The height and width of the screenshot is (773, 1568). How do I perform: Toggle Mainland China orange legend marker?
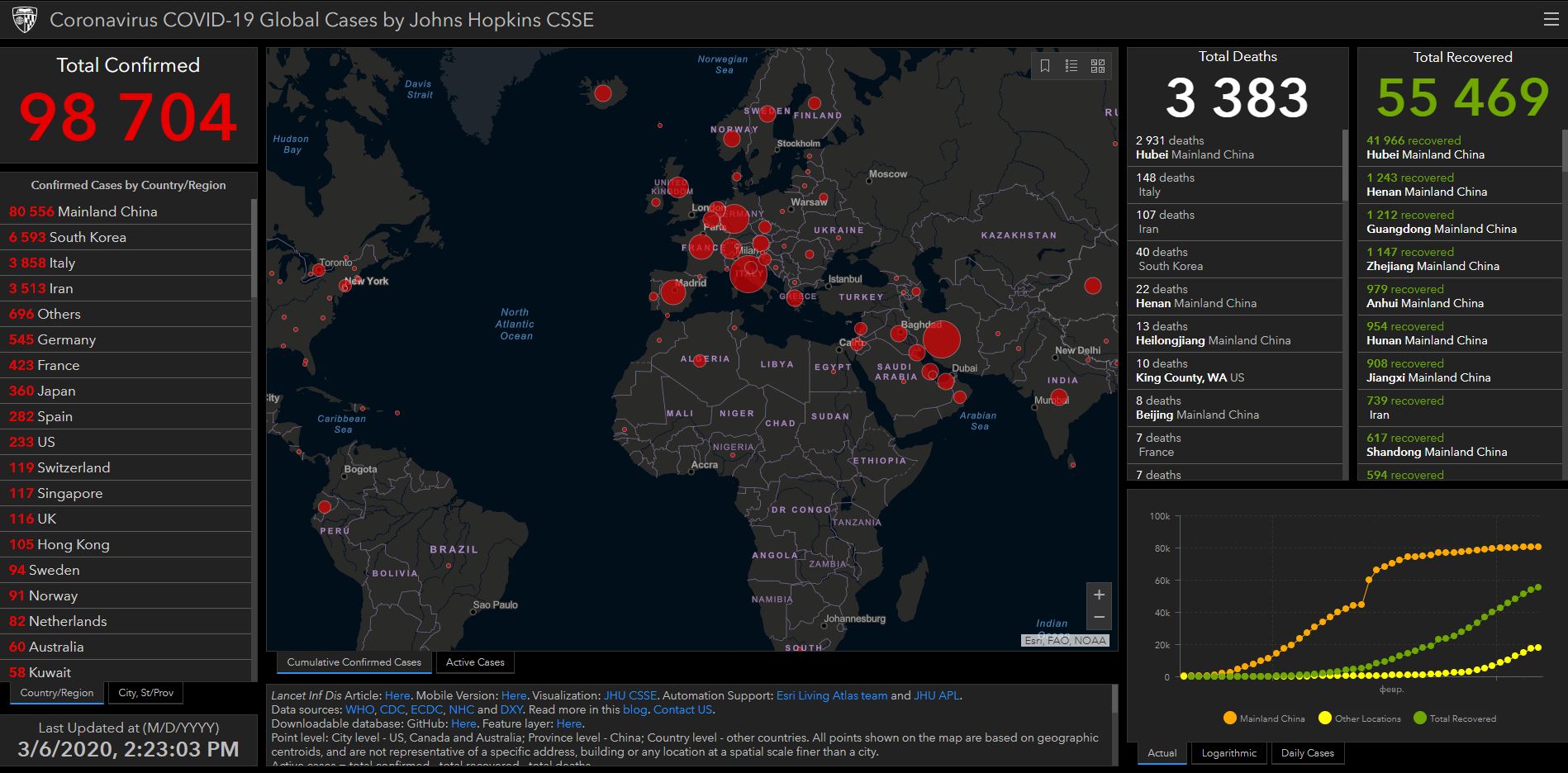click(1230, 718)
